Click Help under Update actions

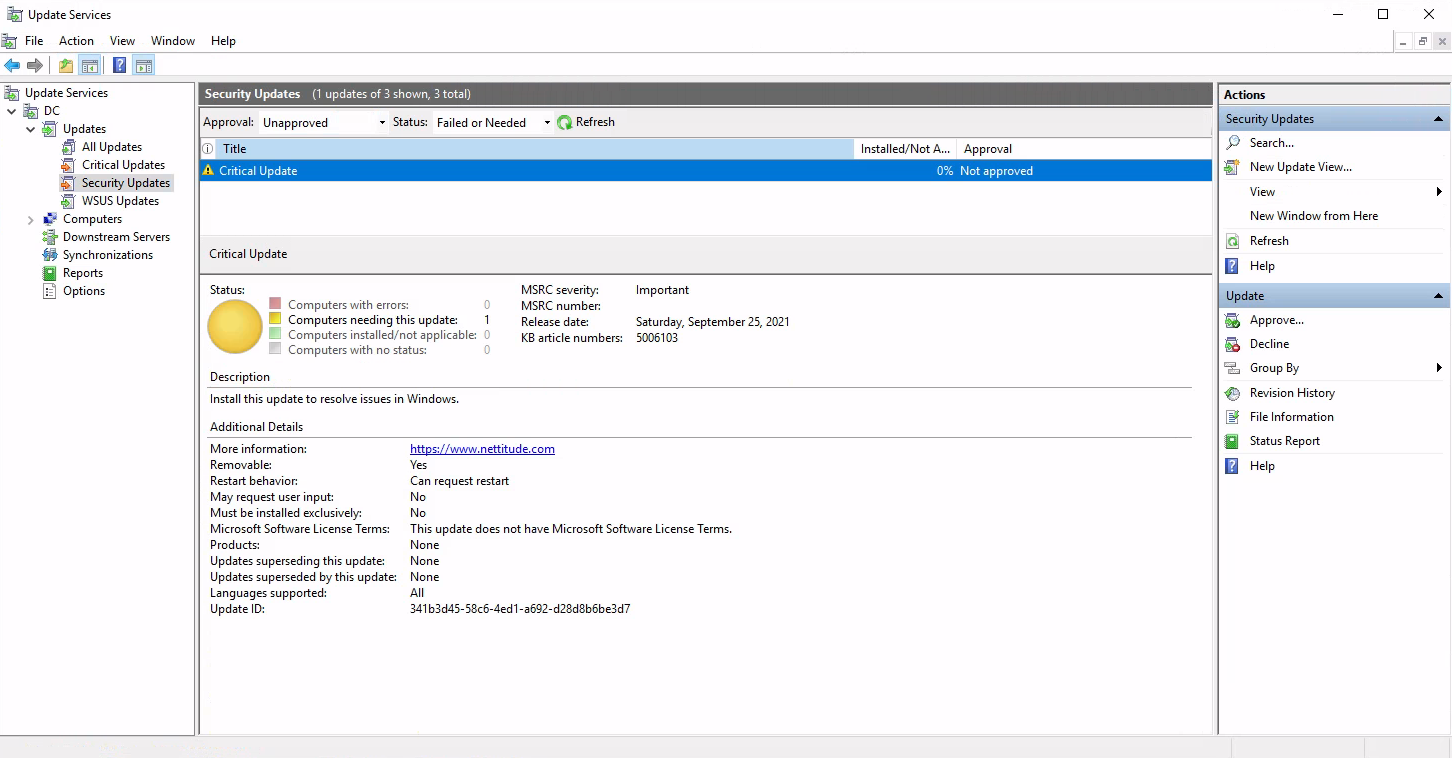click(1262, 466)
